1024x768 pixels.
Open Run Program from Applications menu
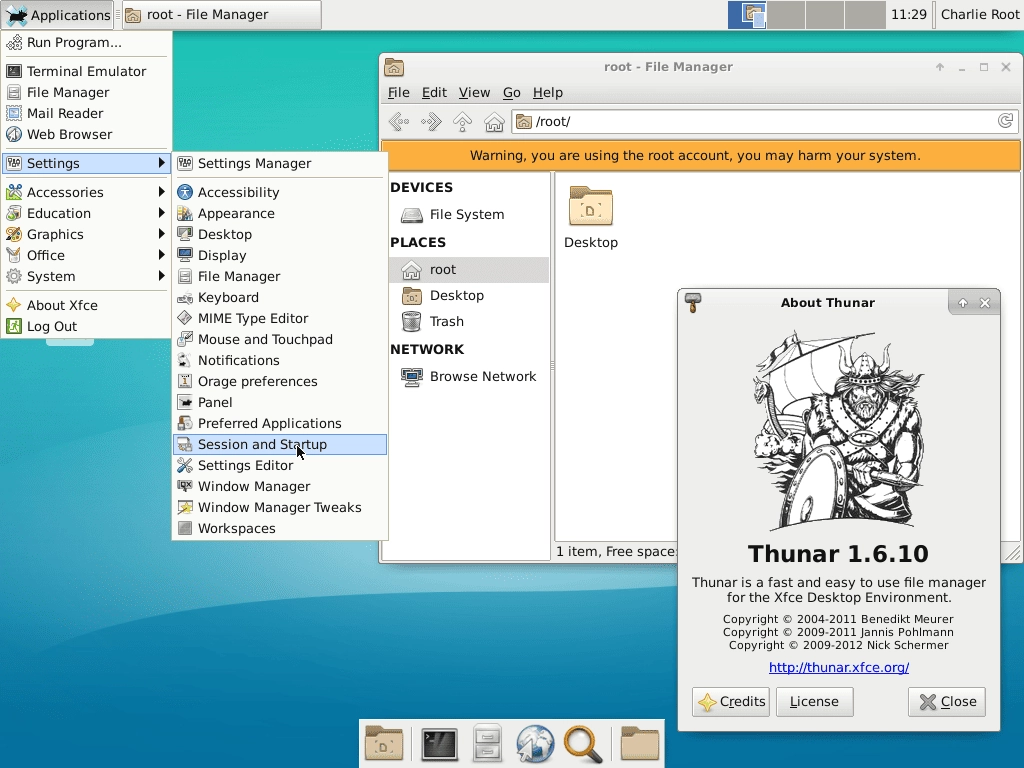point(86,43)
